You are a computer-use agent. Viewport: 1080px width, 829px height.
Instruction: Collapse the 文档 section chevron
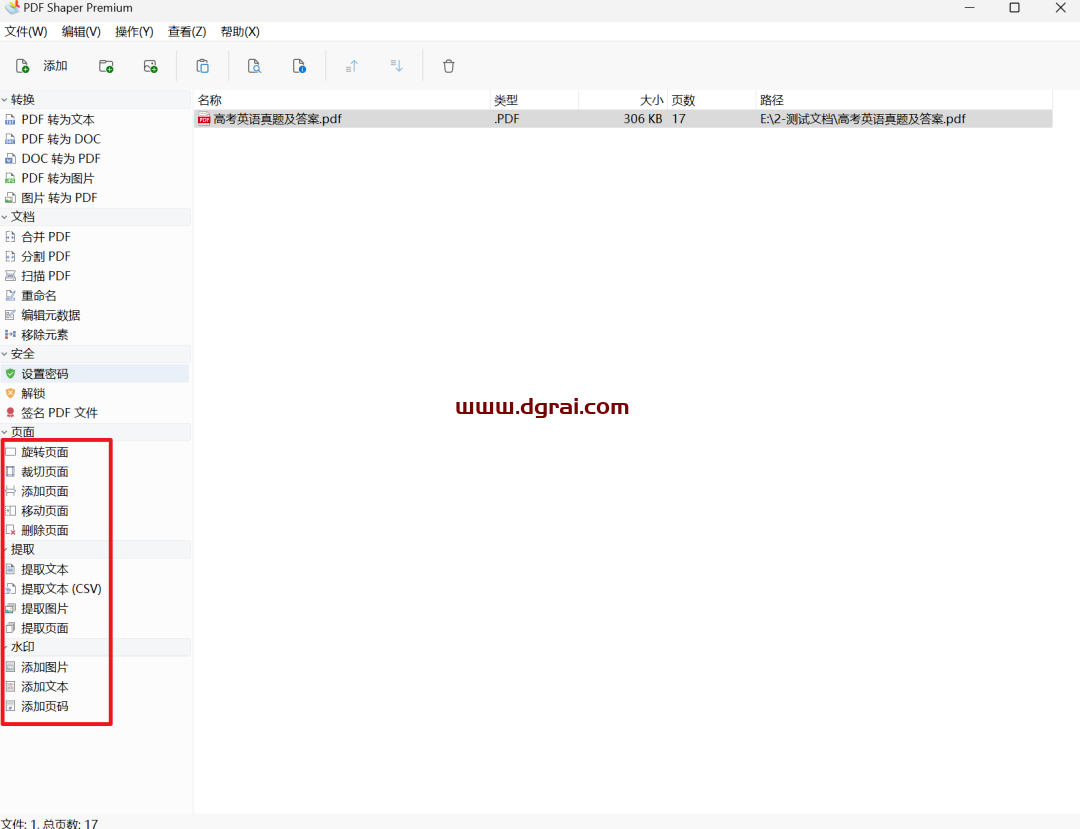pyautogui.click(x=4, y=217)
